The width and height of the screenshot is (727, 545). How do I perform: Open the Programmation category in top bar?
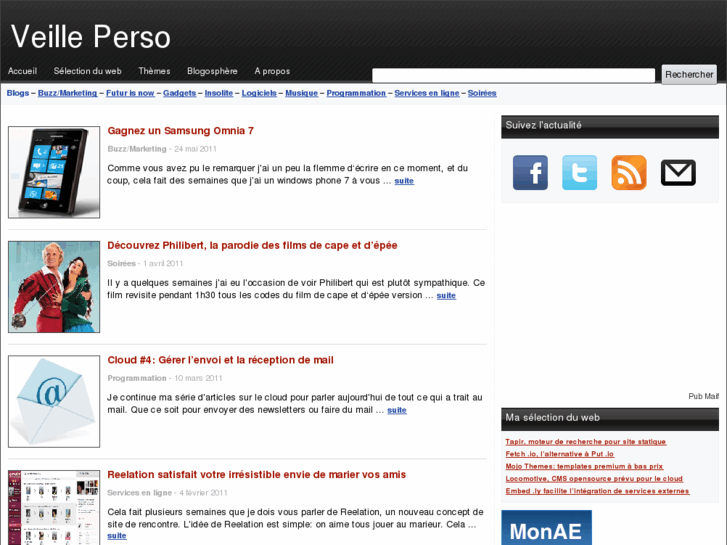[356, 93]
